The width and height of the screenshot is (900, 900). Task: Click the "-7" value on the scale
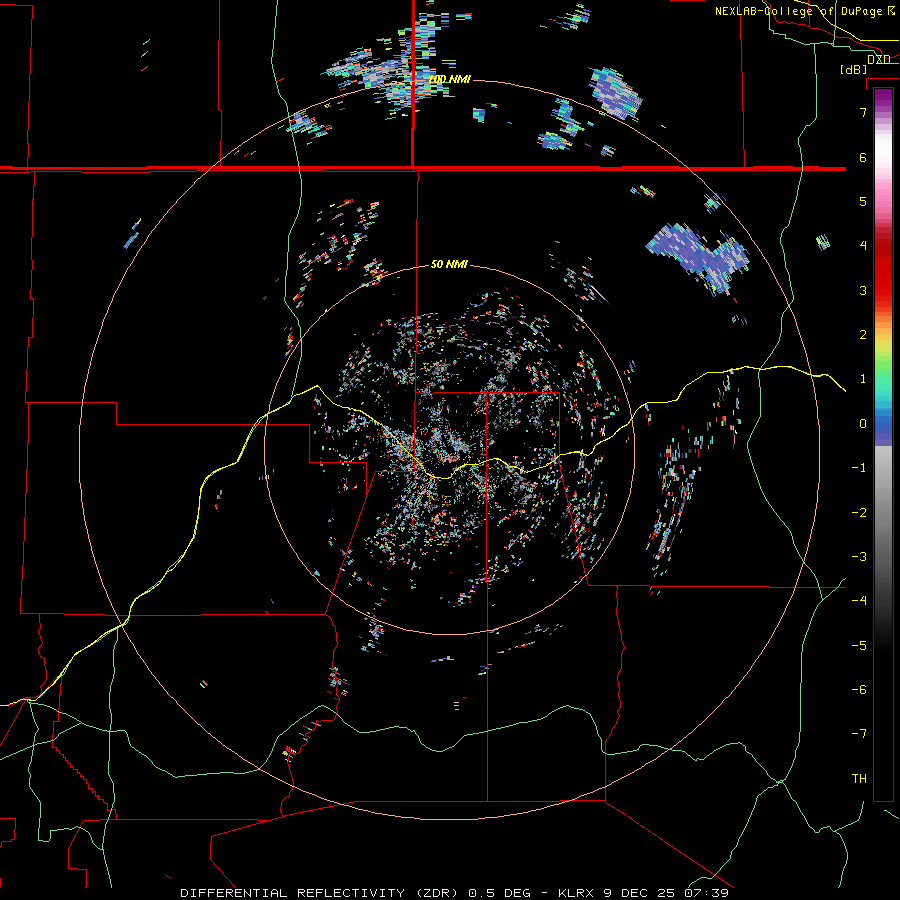coord(859,734)
